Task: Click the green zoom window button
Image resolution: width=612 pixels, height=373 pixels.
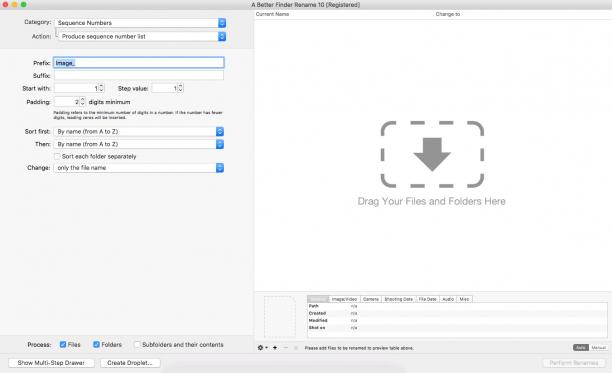Action: pos(23,4)
